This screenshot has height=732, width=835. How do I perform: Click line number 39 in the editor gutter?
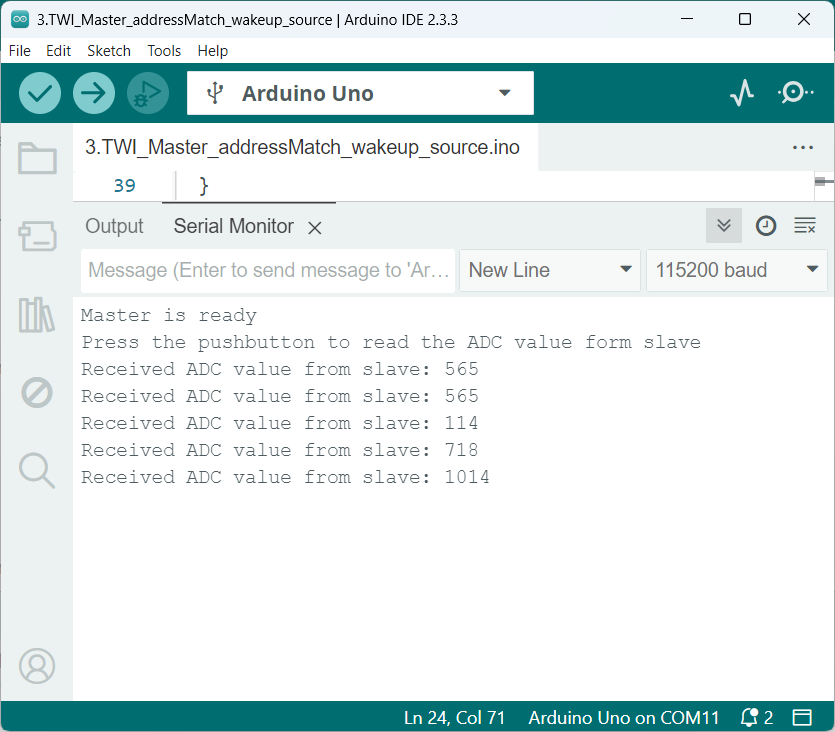[125, 185]
